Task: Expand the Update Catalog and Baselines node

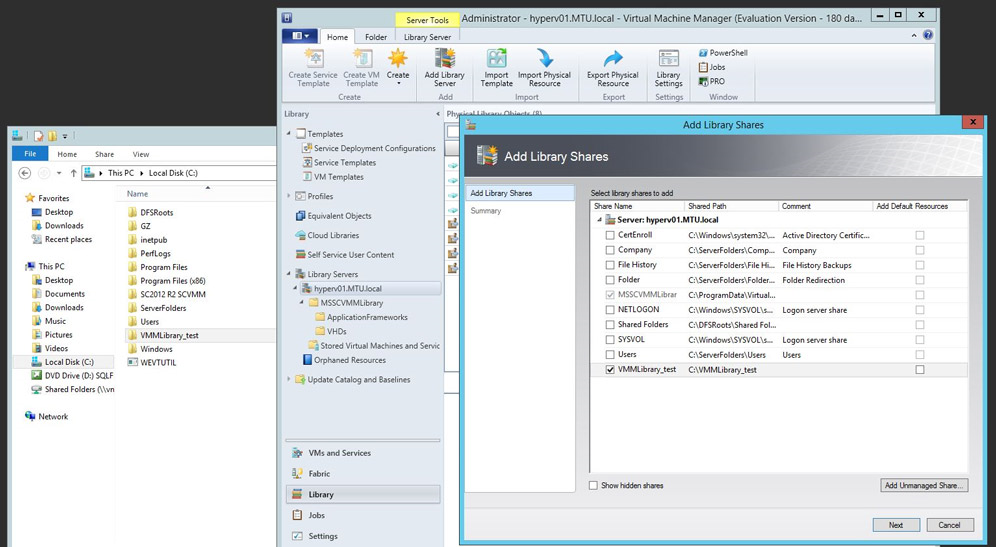Action: click(290, 380)
